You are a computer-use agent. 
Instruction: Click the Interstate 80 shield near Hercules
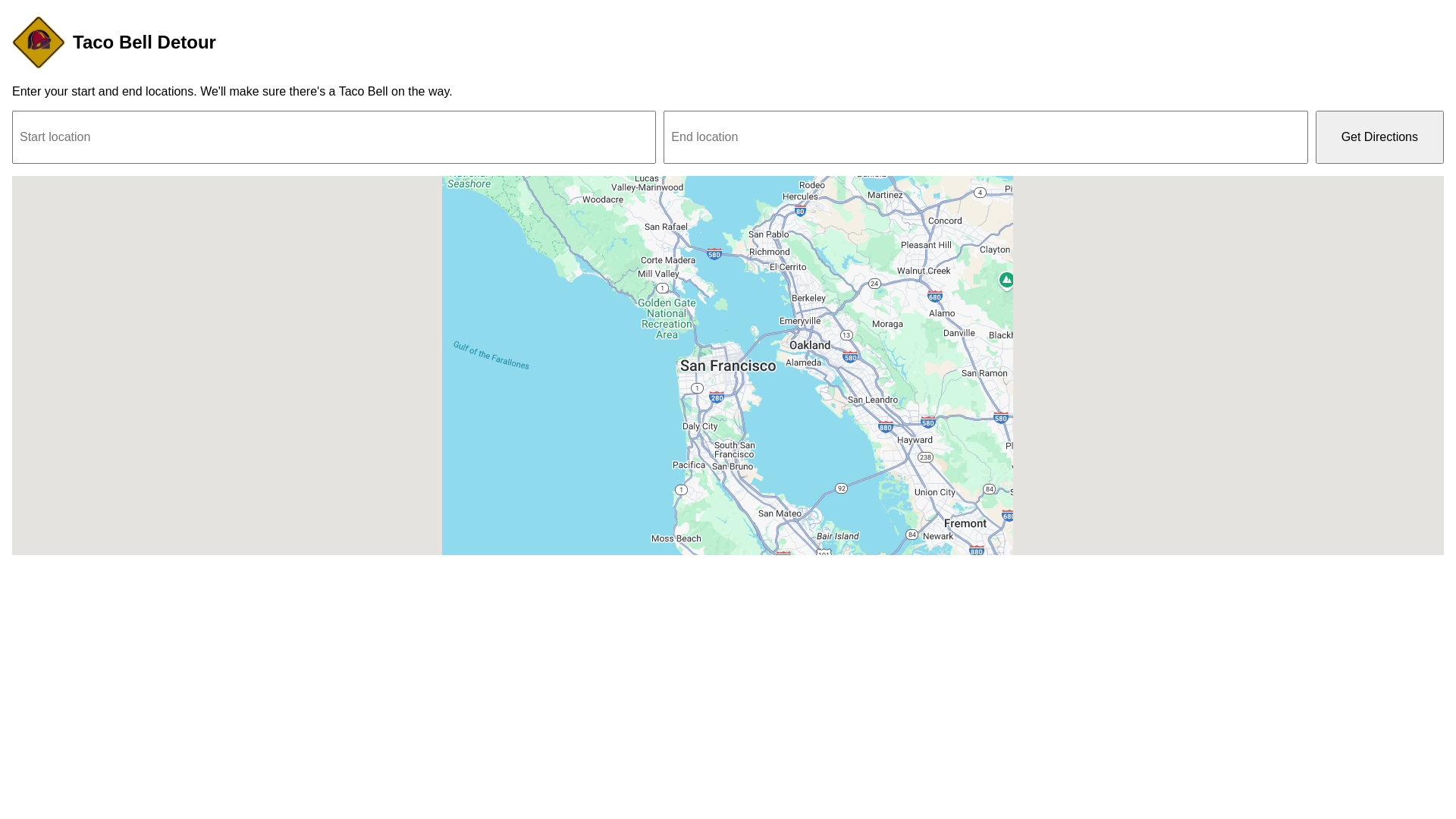click(x=800, y=211)
